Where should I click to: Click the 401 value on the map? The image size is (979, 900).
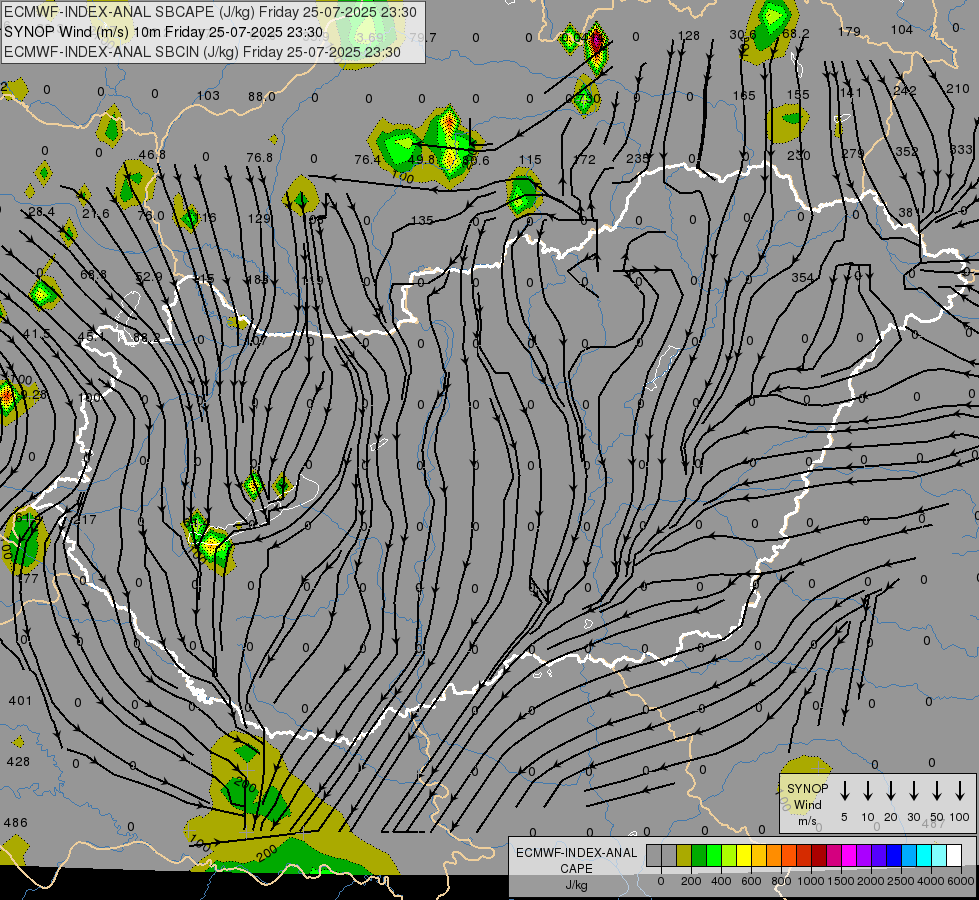tap(20, 701)
